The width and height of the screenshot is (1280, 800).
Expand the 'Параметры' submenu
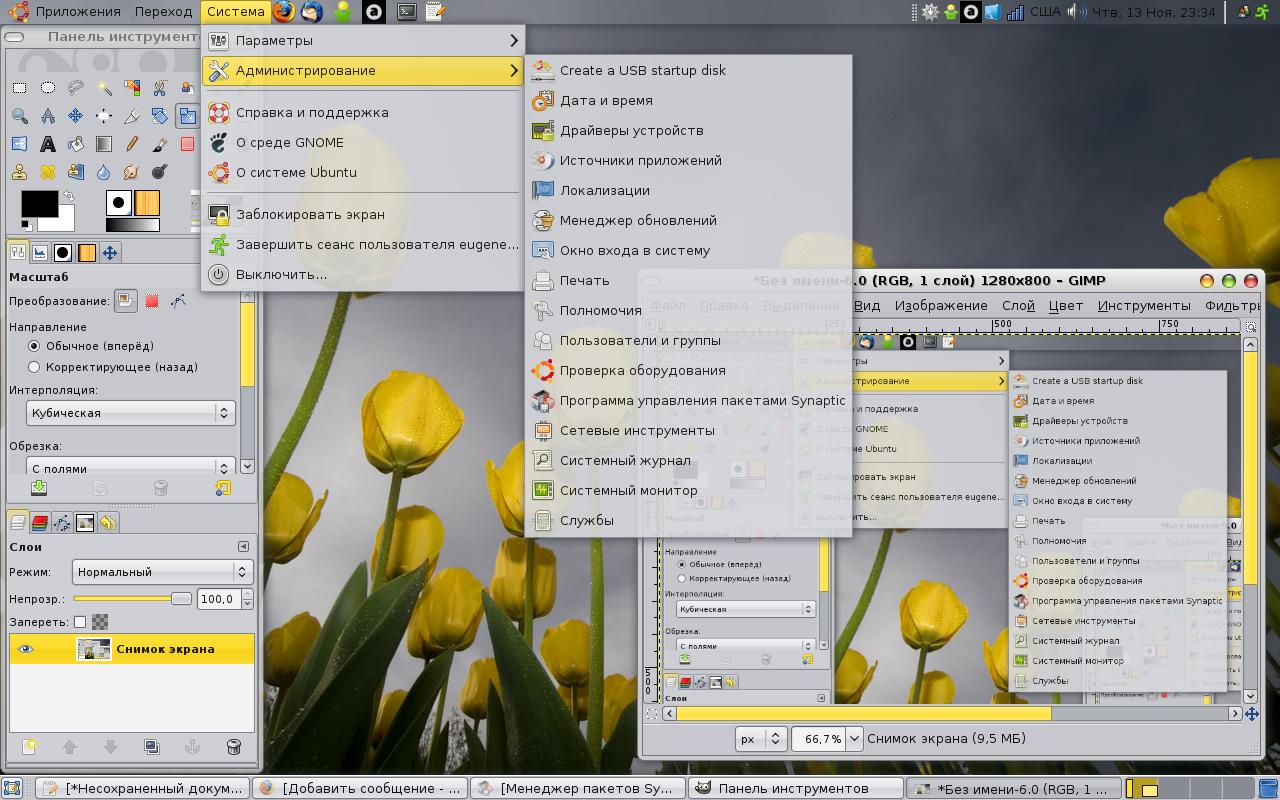pyautogui.click(x=364, y=40)
